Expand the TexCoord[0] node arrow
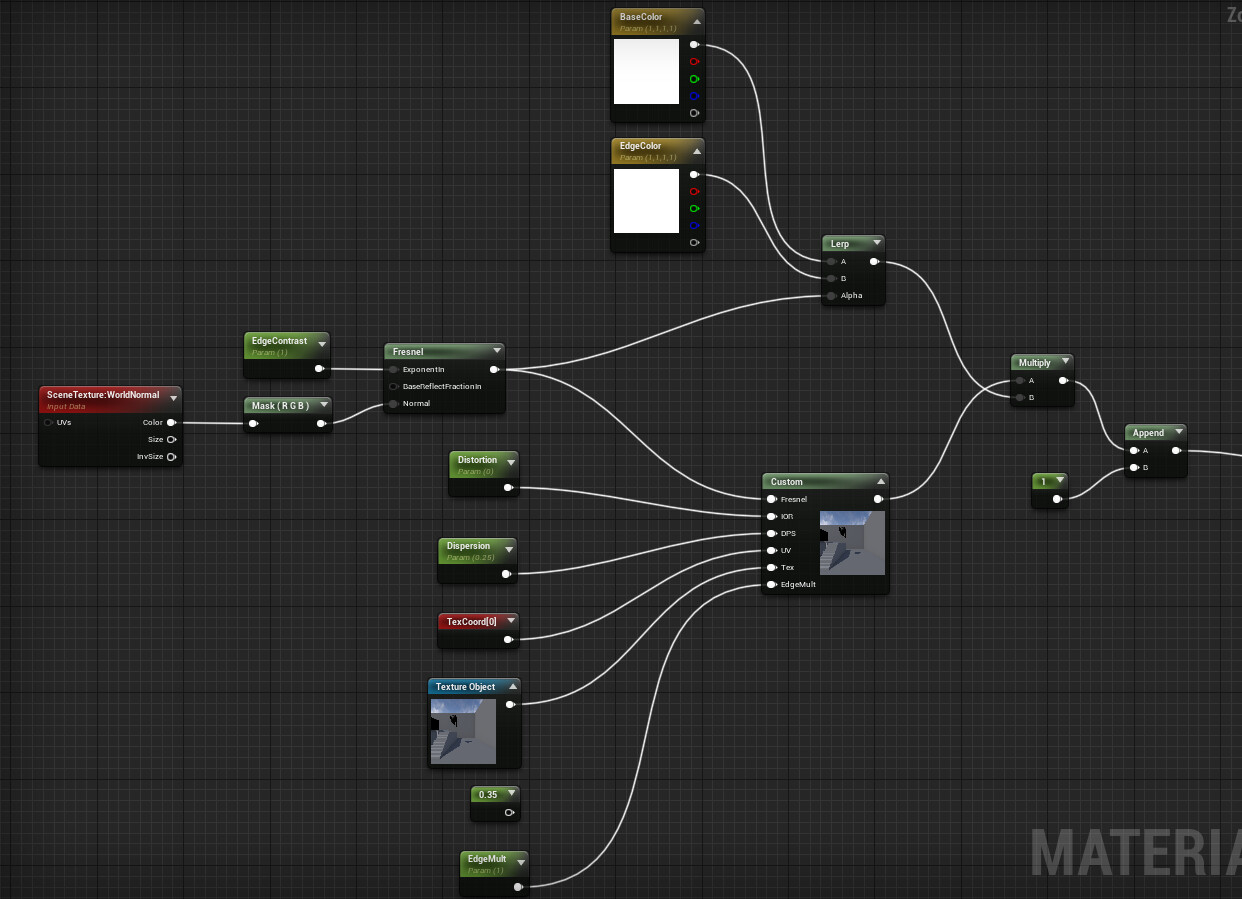This screenshot has width=1242, height=899. pos(510,620)
